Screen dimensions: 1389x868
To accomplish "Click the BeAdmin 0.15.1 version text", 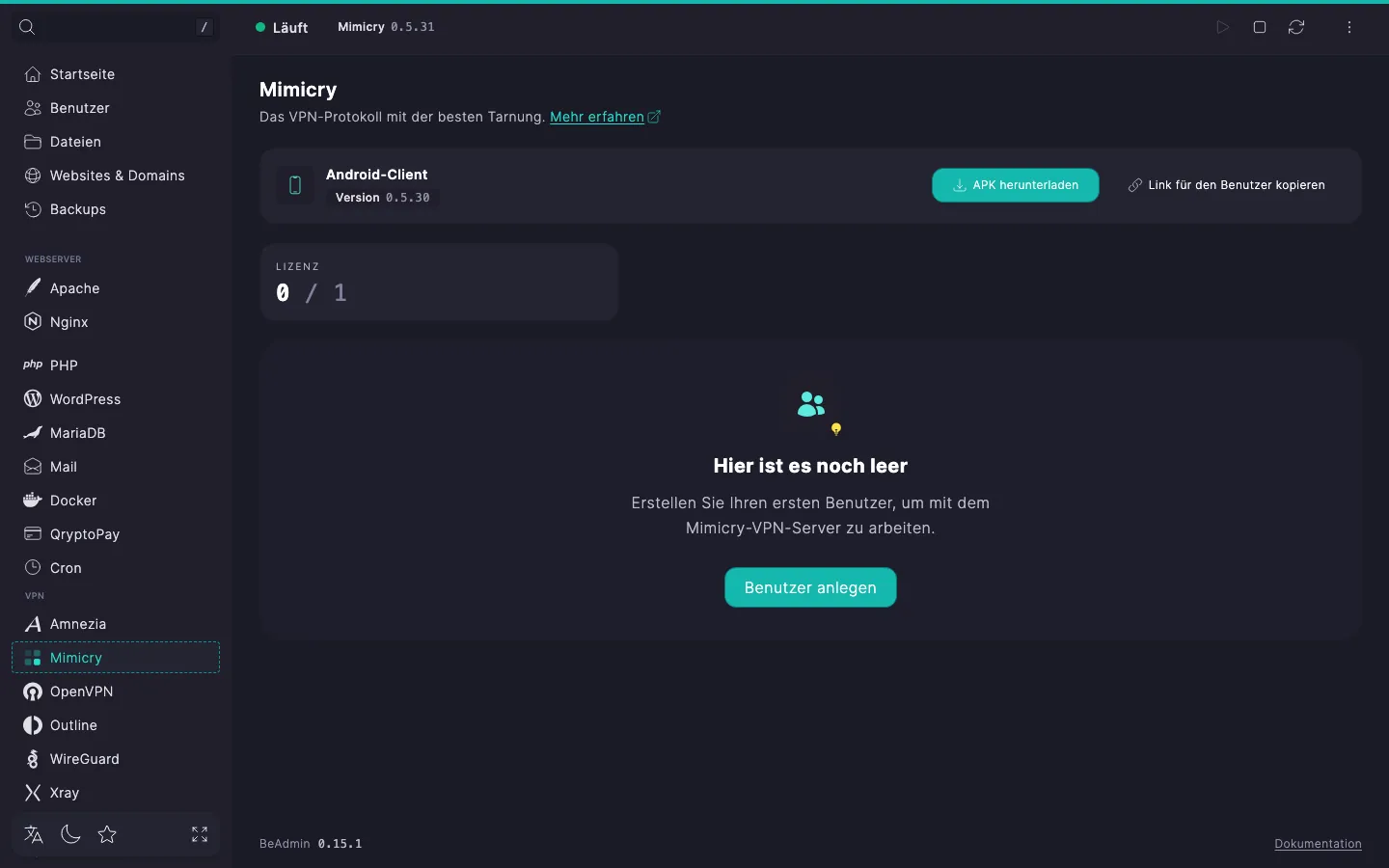I will click(311, 844).
